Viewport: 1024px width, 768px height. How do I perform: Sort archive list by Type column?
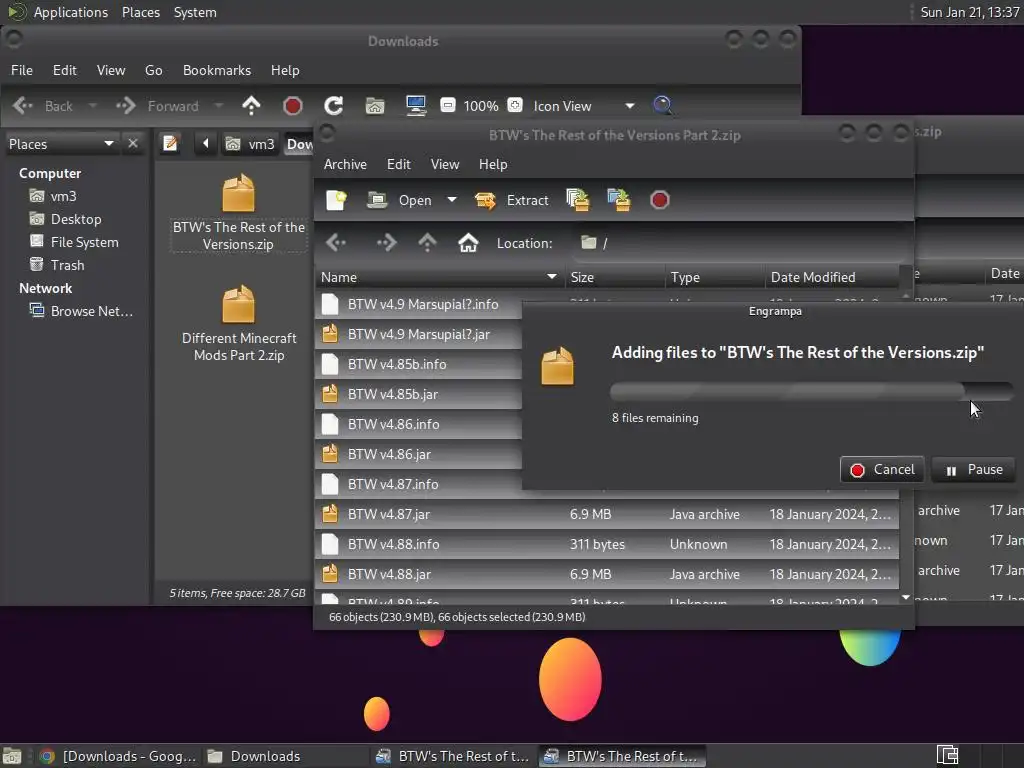tap(715, 278)
